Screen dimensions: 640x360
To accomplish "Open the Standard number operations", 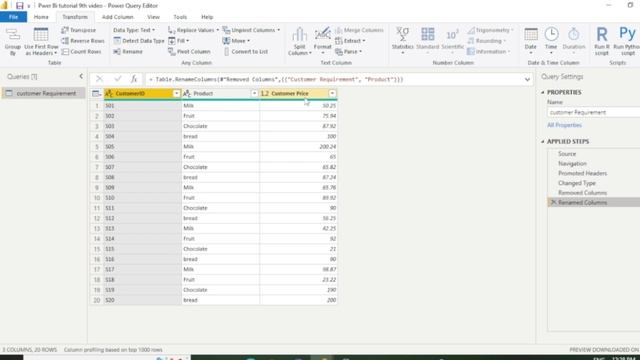I will [427, 41].
